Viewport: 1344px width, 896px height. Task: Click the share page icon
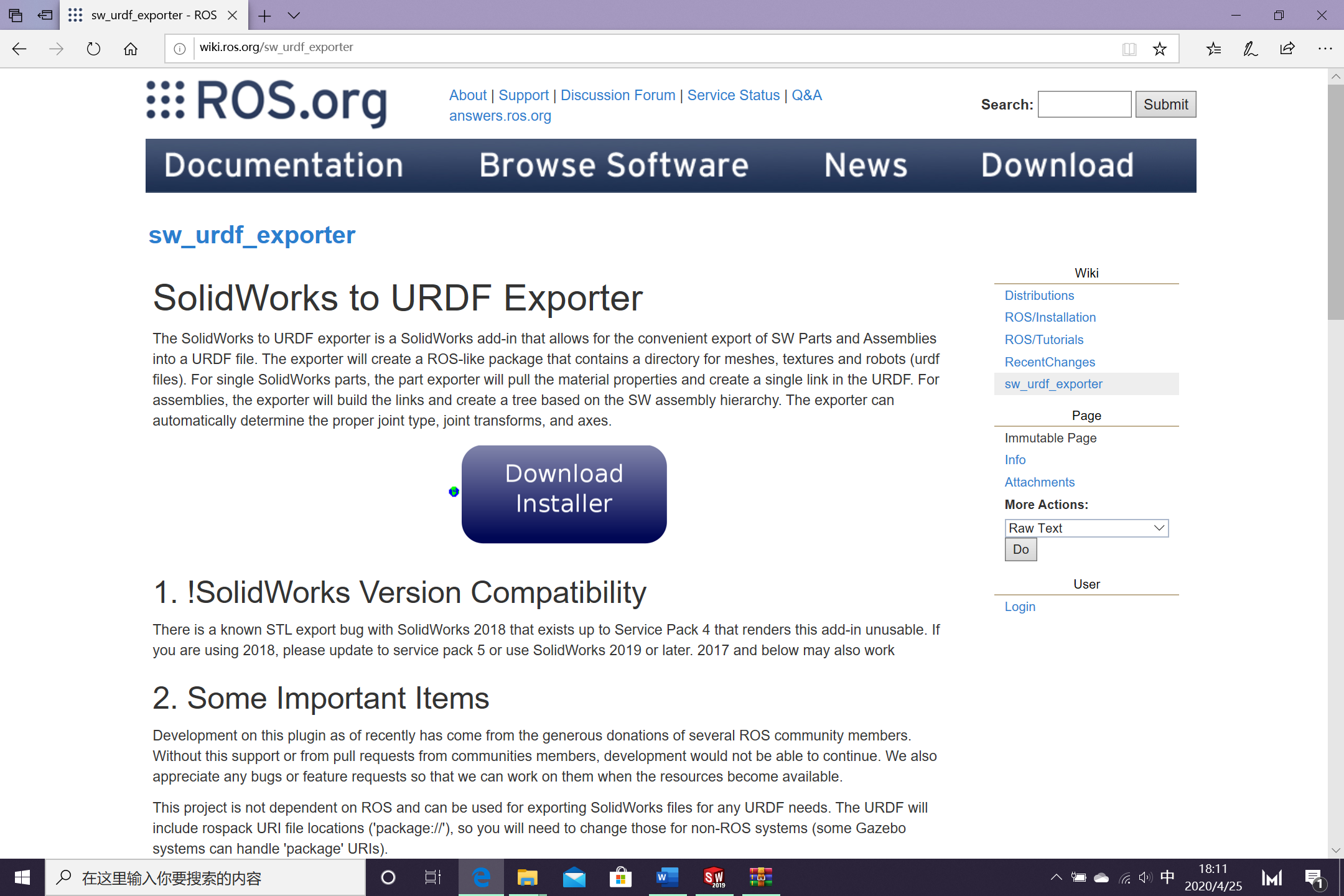pyautogui.click(x=1287, y=49)
